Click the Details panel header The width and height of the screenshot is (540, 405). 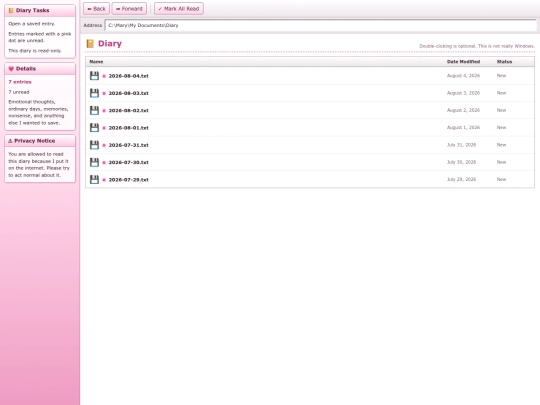click(x=40, y=69)
